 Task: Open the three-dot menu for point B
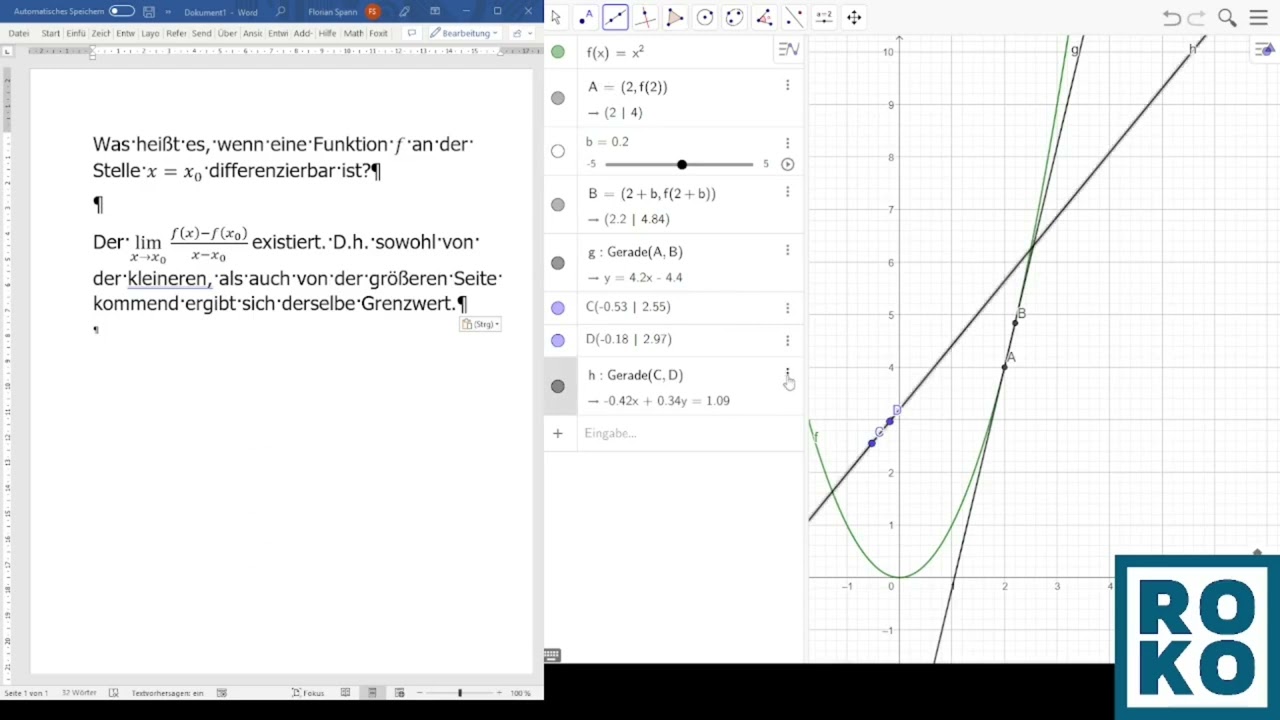(787, 192)
